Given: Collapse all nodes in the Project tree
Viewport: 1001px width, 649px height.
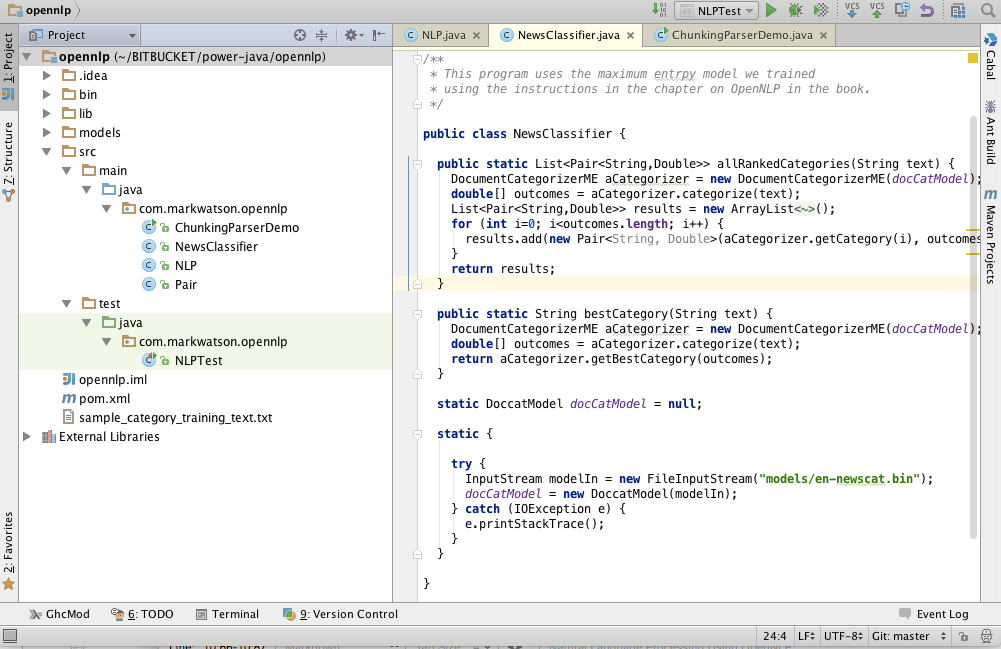Looking at the screenshot, I should 322,33.
